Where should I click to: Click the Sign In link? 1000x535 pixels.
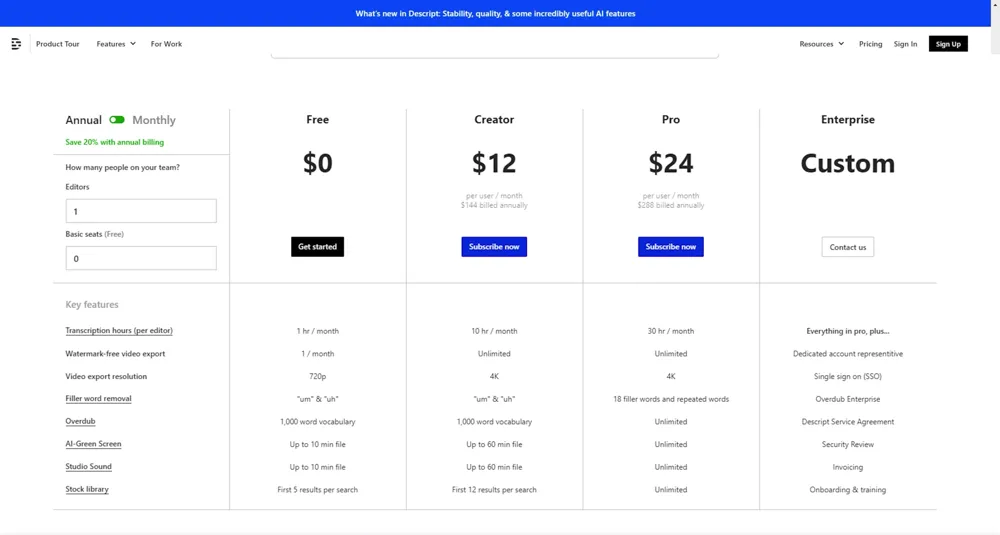[905, 44]
